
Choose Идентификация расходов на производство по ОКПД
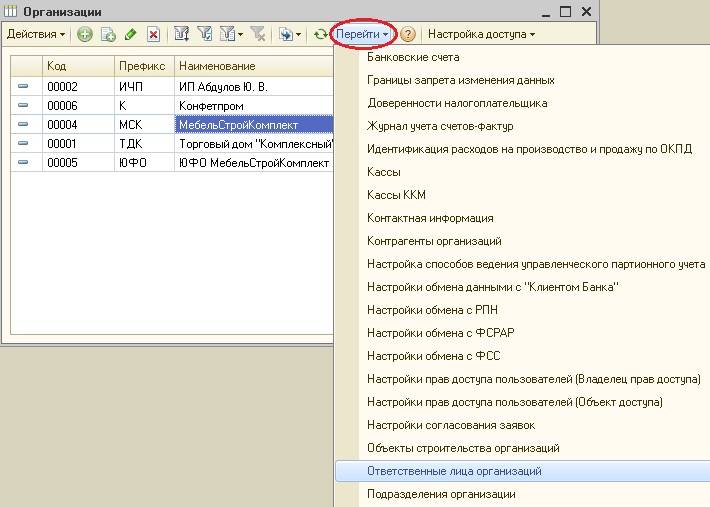pos(522,149)
